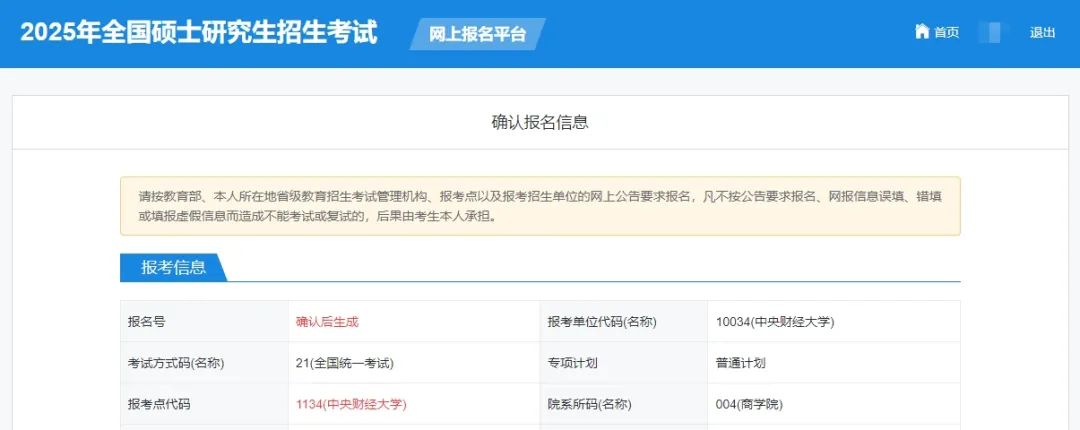Viewport: 1080px width, 430px height.
Task: Click the 004(商学院) value
Action: coord(749,405)
